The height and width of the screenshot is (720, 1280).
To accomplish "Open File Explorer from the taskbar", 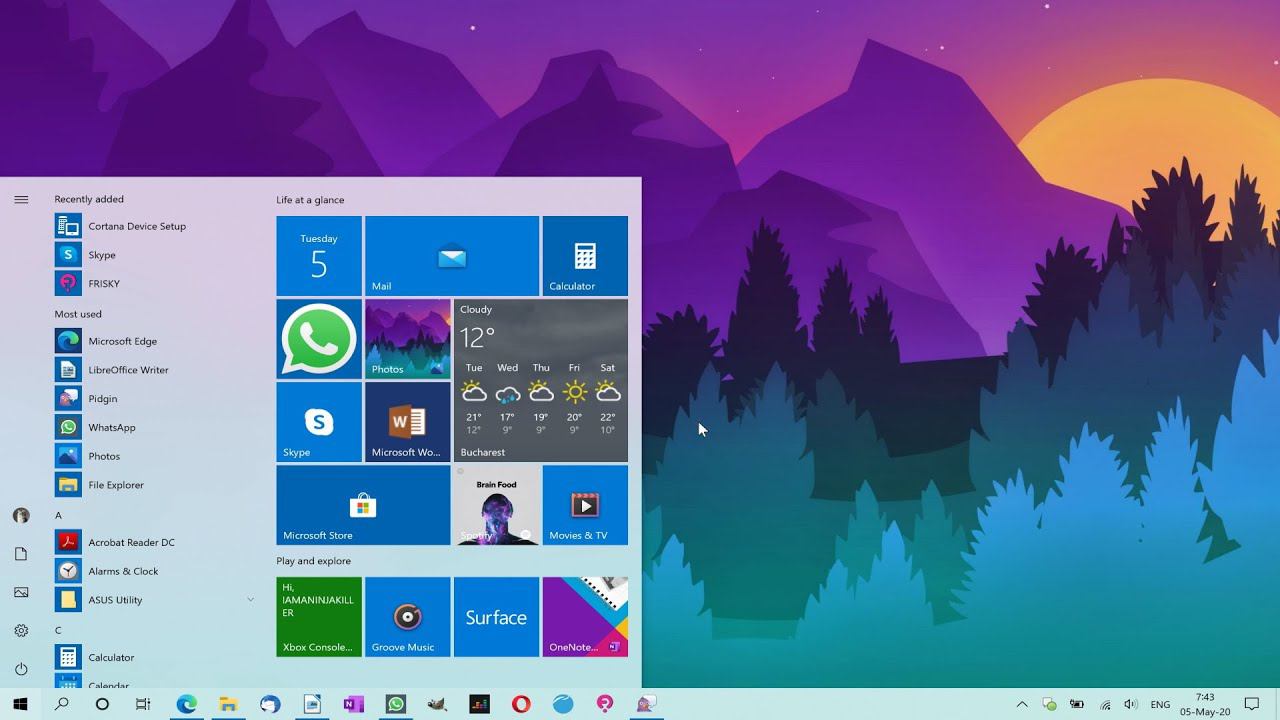I will point(228,704).
